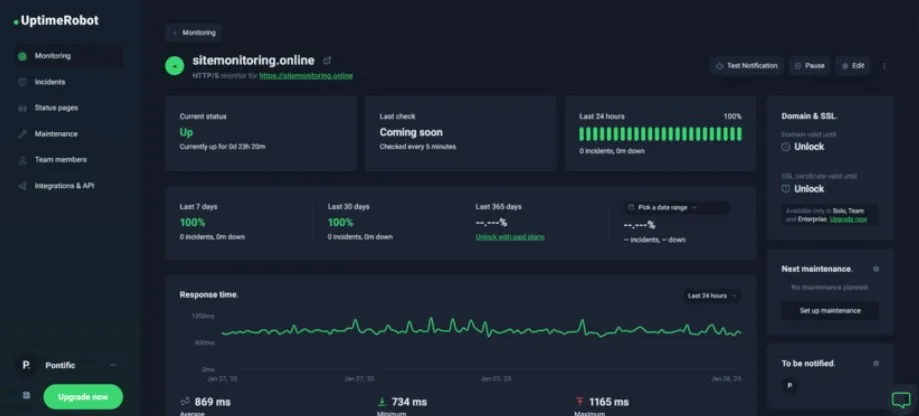The height and width of the screenshot is (416, 919).
Task: Click the Last 30 days 100% value
Action: 341,223
